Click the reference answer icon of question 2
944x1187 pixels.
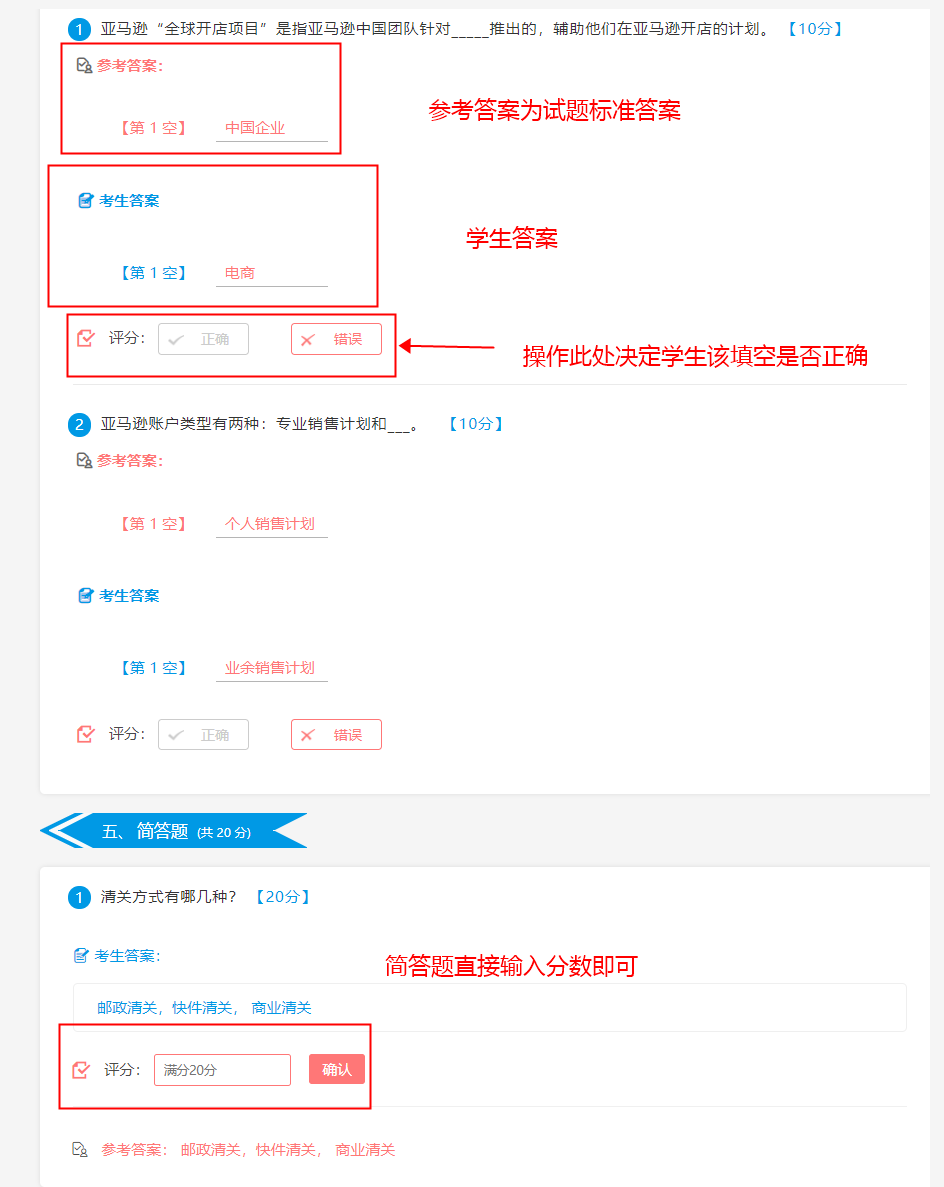click(x=84, y=460)
